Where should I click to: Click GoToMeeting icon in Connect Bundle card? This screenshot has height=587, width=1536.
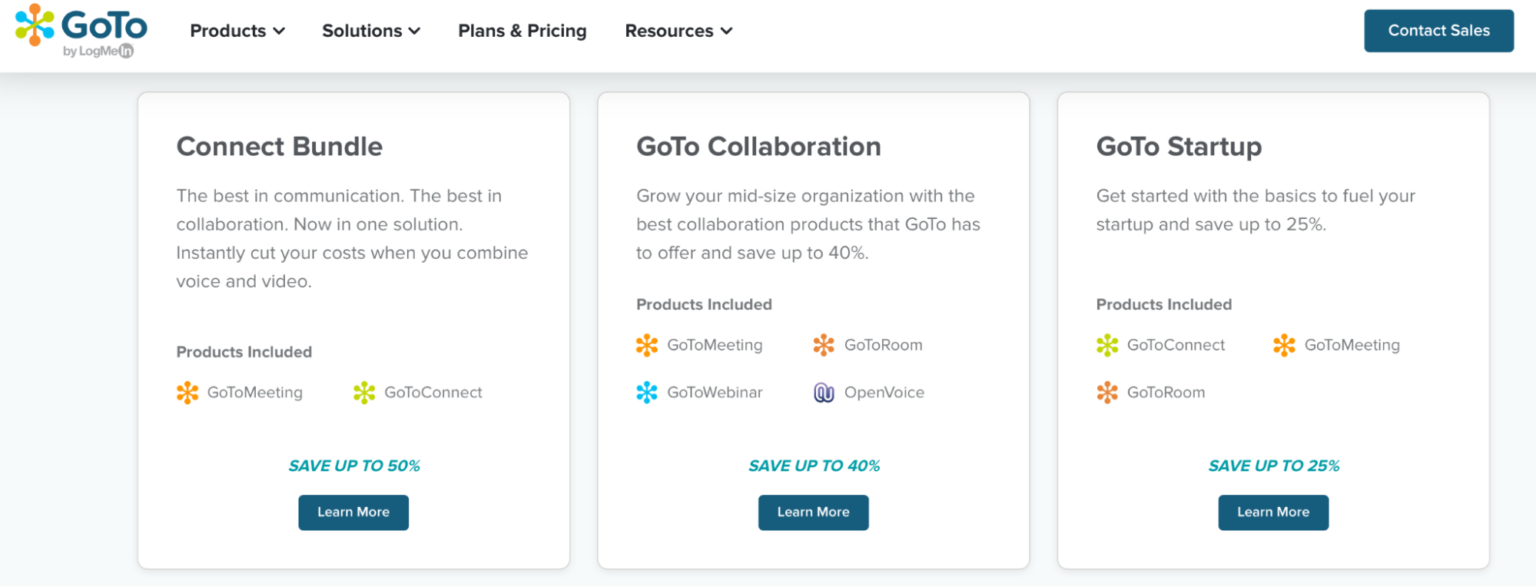pyautogui.click(x=187, y=393)
